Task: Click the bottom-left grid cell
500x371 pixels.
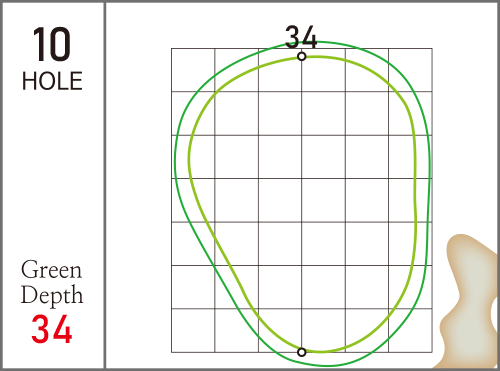Action: tap(193, 330)
